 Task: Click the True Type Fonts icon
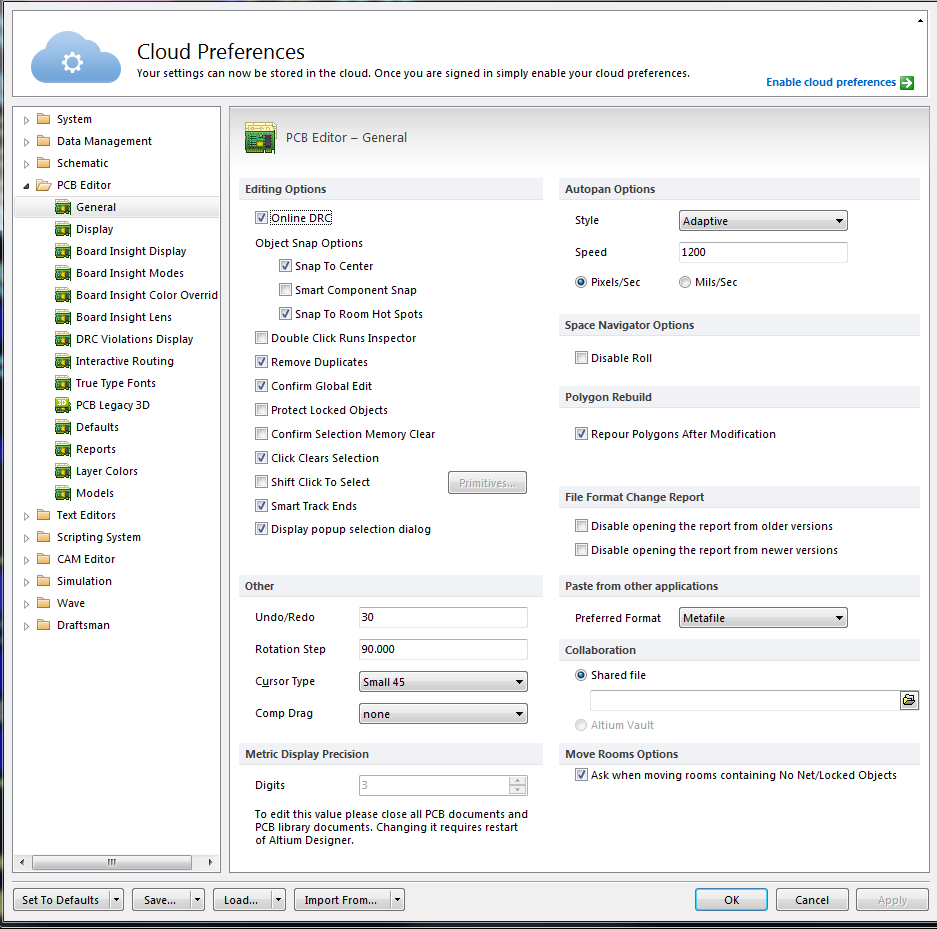pyautogui.click(x=63, y=384)
